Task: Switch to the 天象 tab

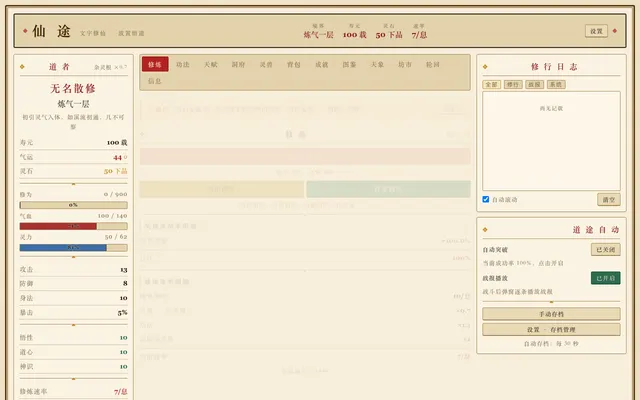Action: (x=377, y=64)
